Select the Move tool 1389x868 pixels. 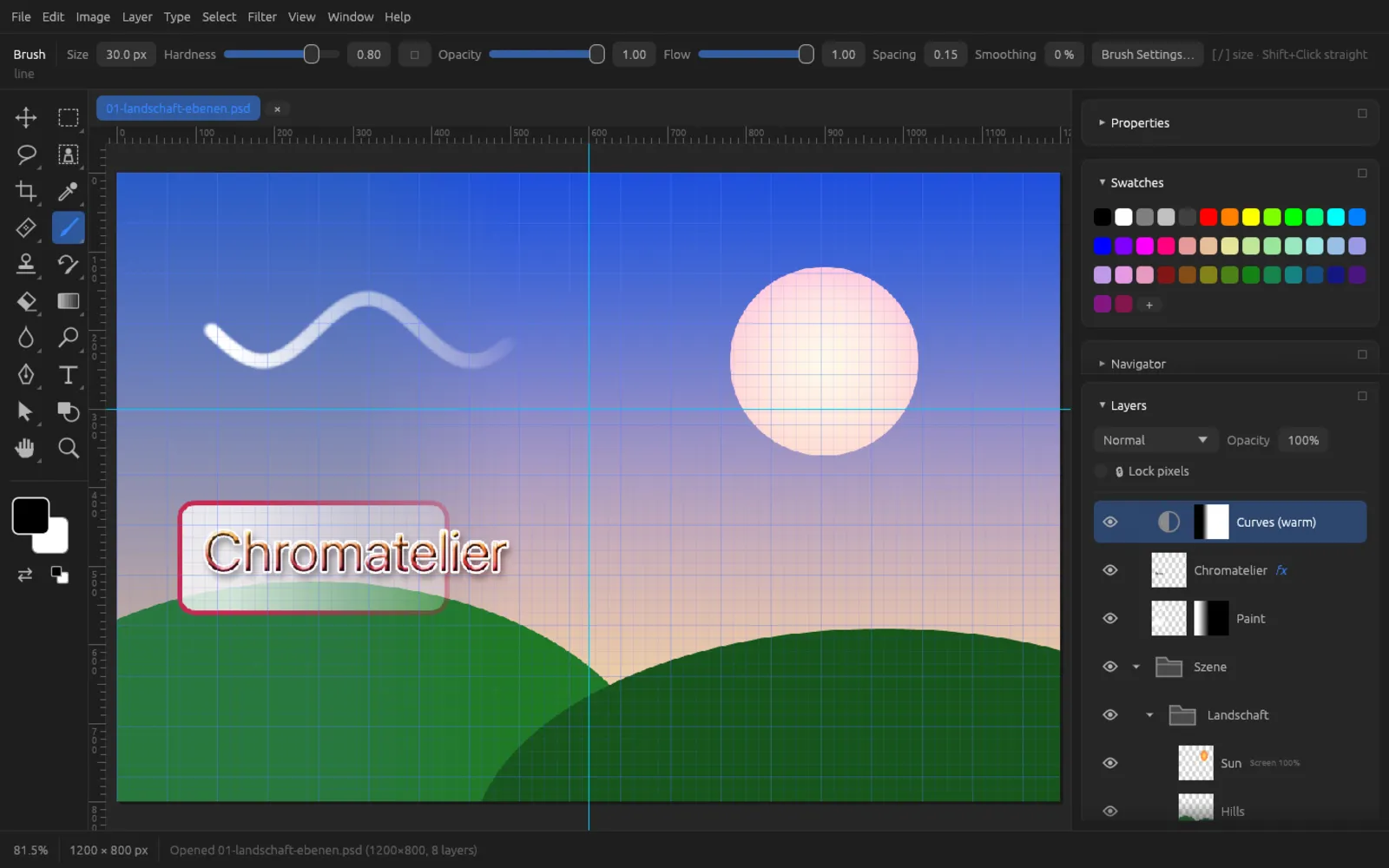pos(26,117)
